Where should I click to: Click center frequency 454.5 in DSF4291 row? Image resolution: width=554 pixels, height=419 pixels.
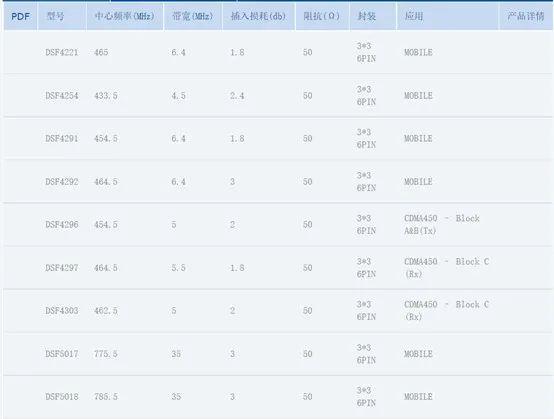[106, 138]
